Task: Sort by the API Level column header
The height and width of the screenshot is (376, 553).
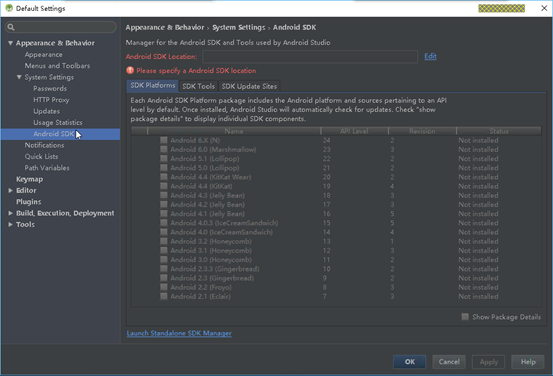Action: [354, 131]
